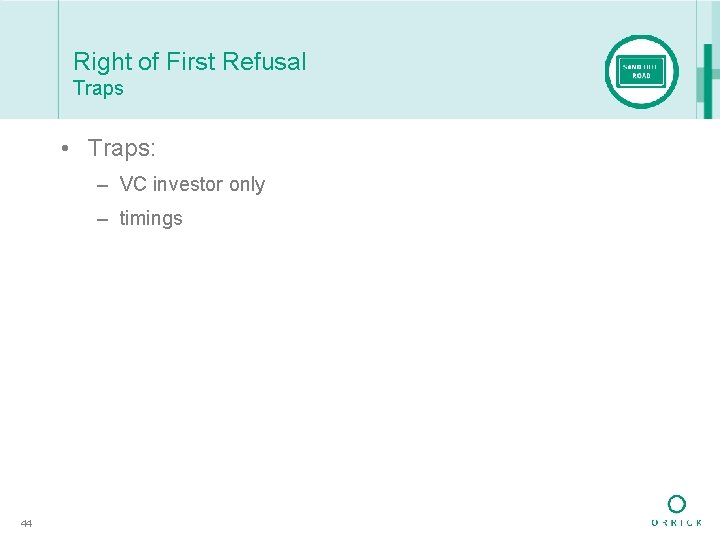
Task: Select the "Traps" subtitle in the header
Action: coord(98,88)
